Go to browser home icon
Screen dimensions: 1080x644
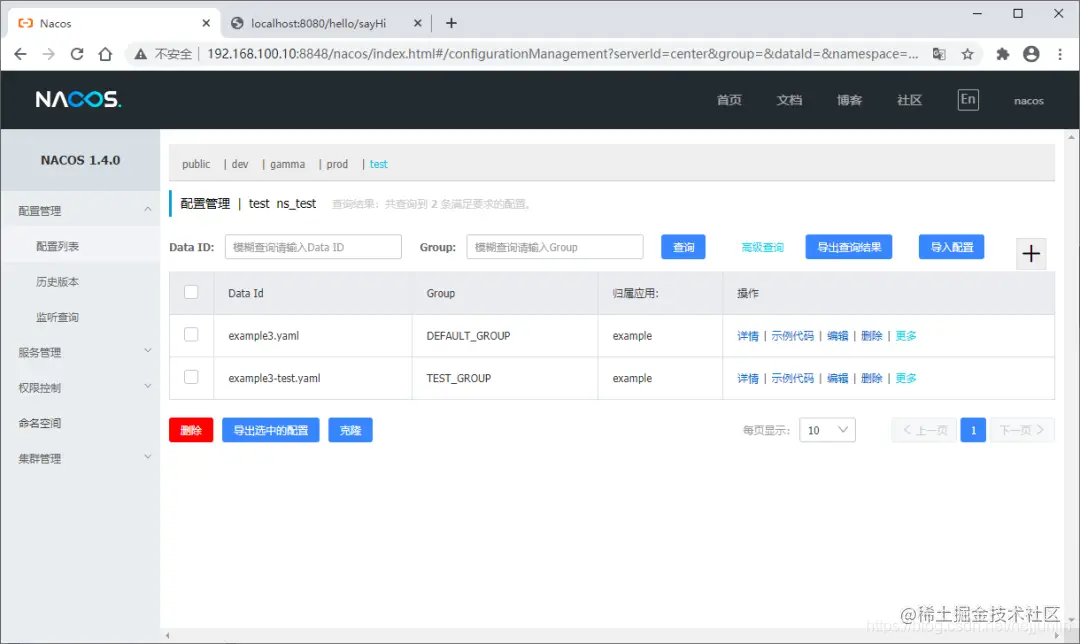coord(105,54)
